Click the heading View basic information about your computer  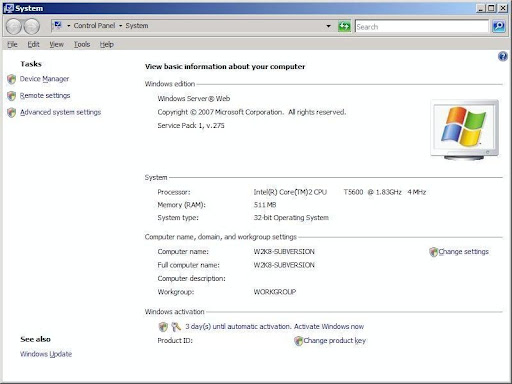[225, 67]
